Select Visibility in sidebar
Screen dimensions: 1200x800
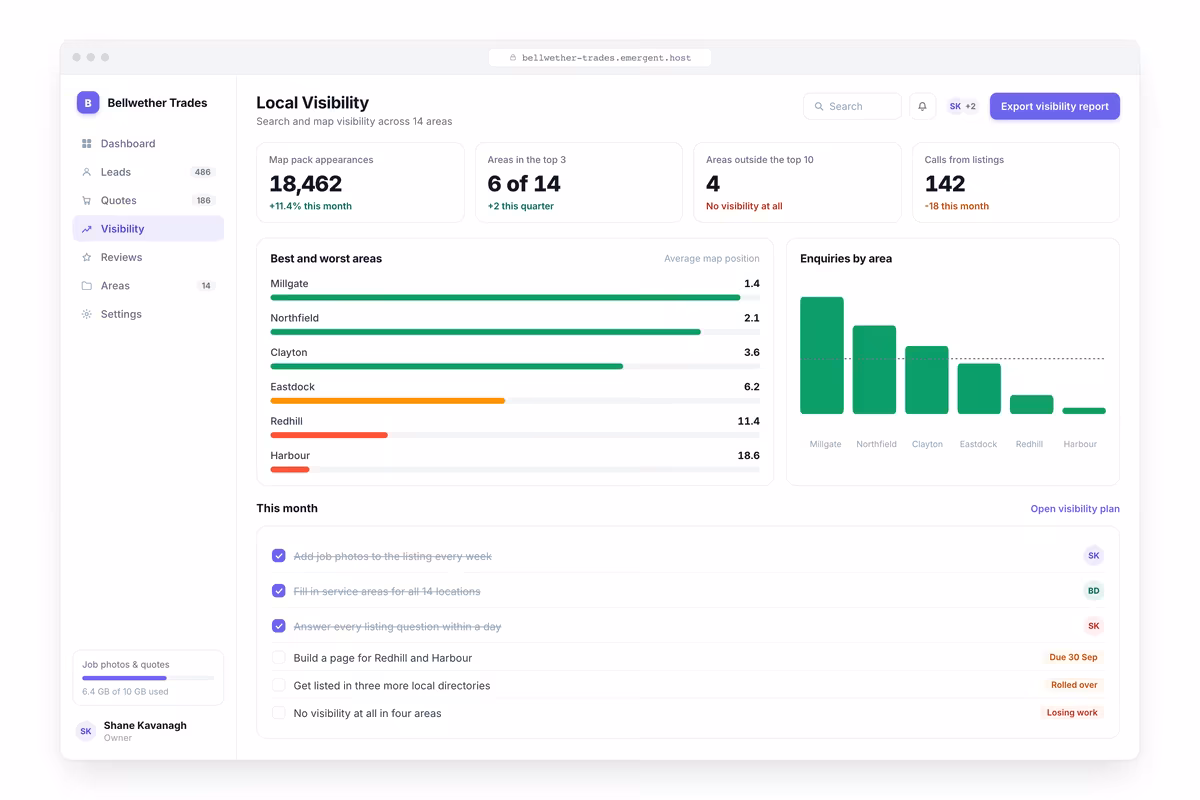tap(148, 229)
